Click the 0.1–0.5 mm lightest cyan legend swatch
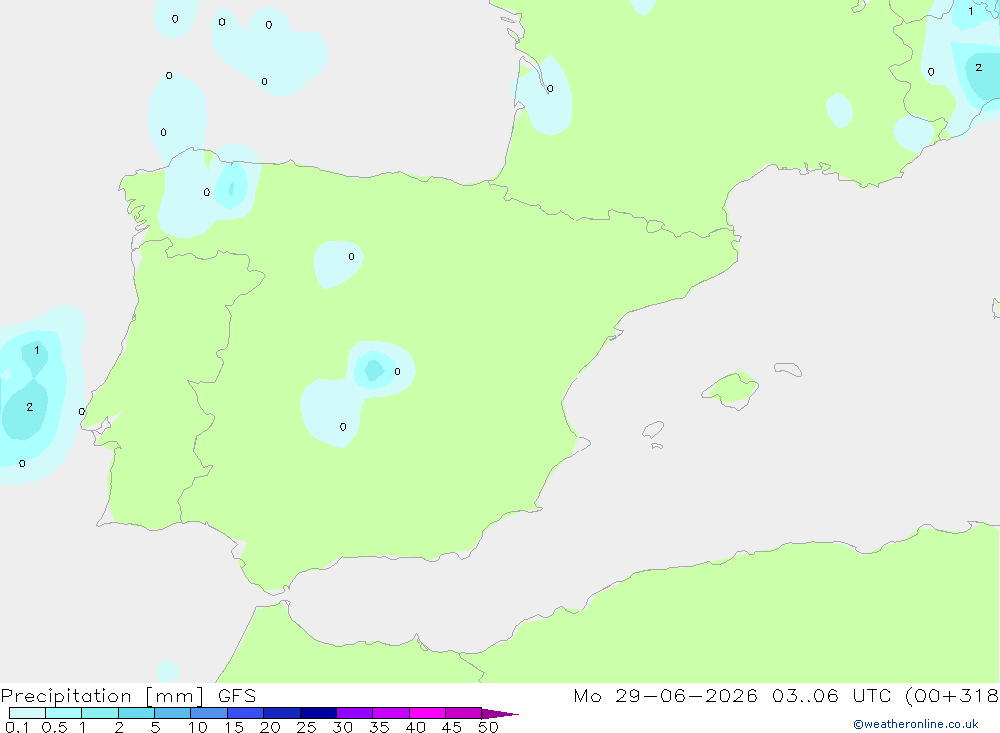 pyautogui.click(x=27, y=713)
